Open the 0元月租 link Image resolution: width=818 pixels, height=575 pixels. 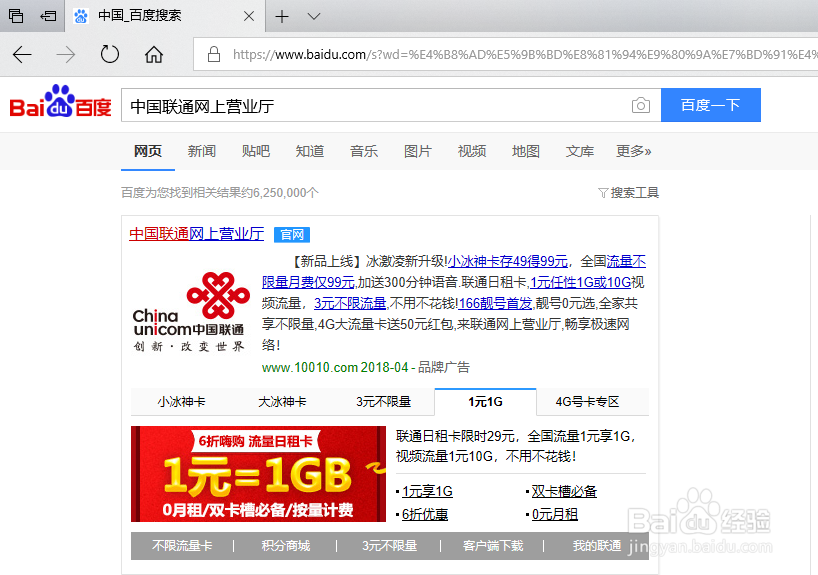click(555, 514)
